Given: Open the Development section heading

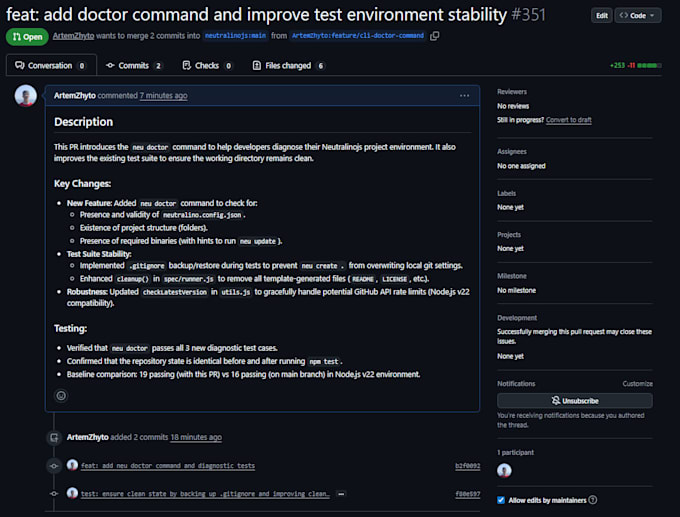Looking at the screenshot, I should (517, 318).
